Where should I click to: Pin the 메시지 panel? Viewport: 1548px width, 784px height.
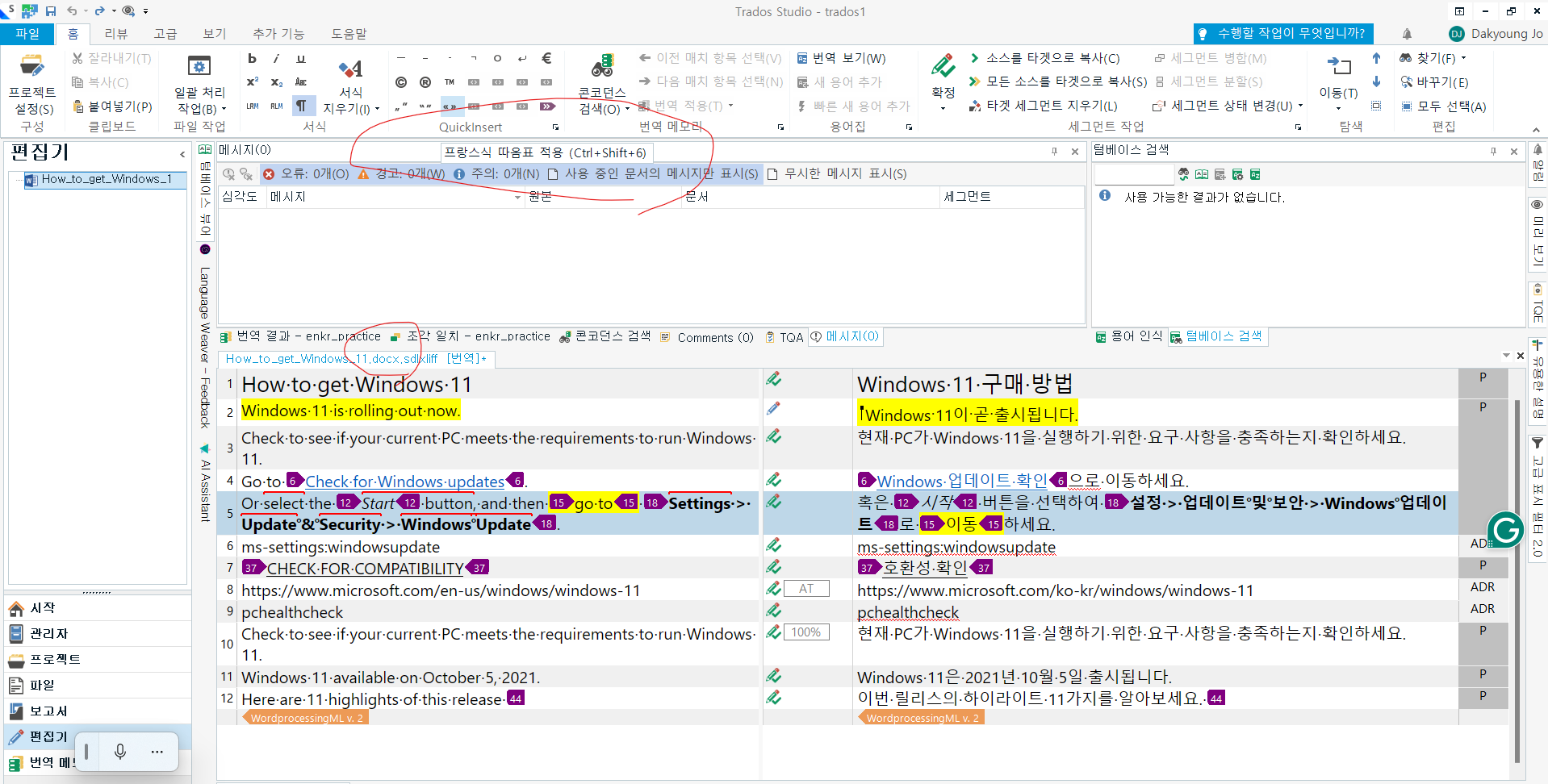click(1054, 151)
